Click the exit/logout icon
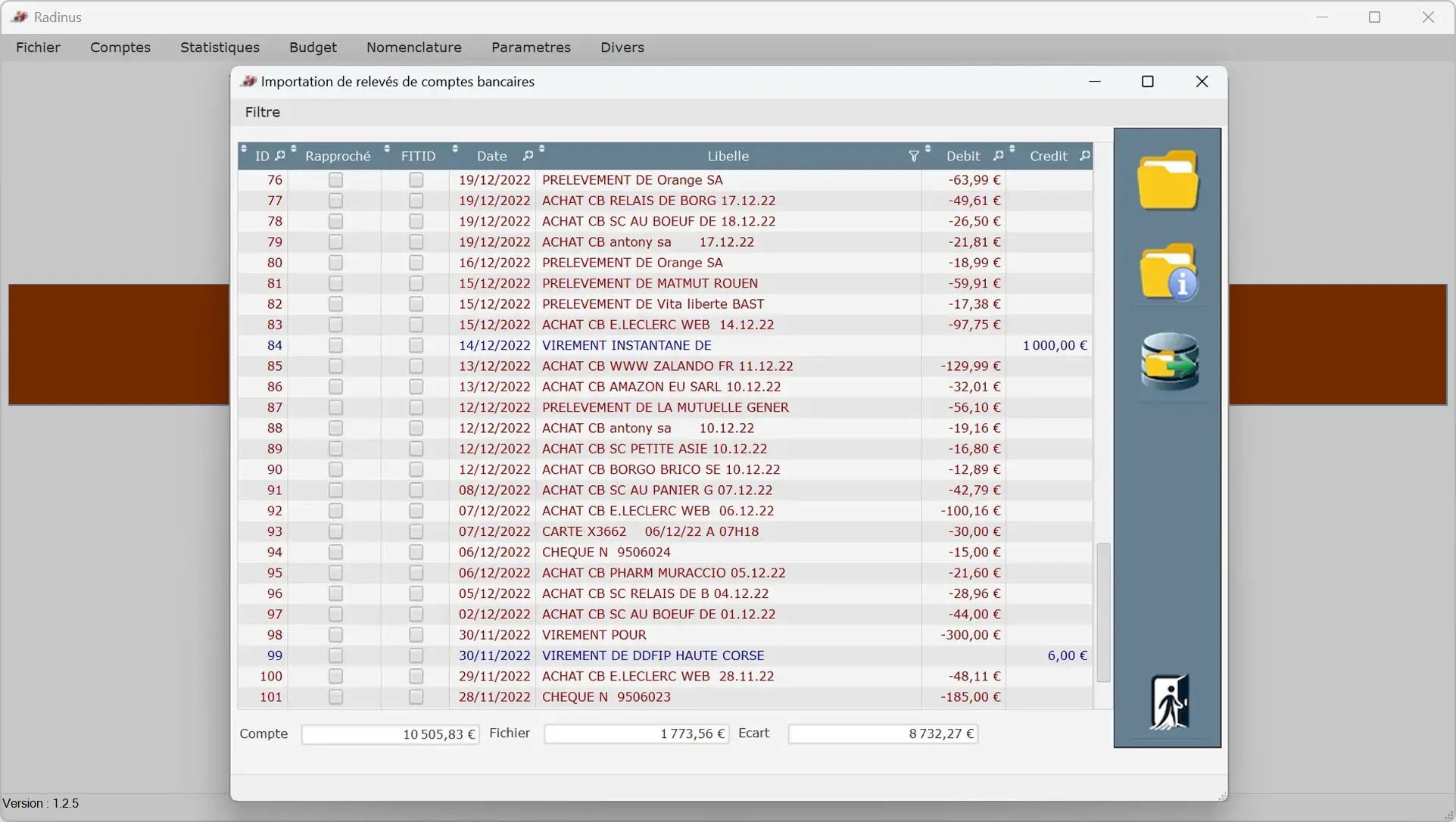Viewport: 1456px width, 822px height. pyautogui.click(x=1168, y=700)
